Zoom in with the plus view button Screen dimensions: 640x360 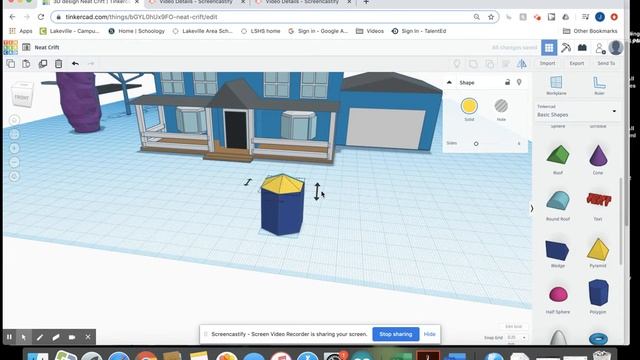click(14, 149)
